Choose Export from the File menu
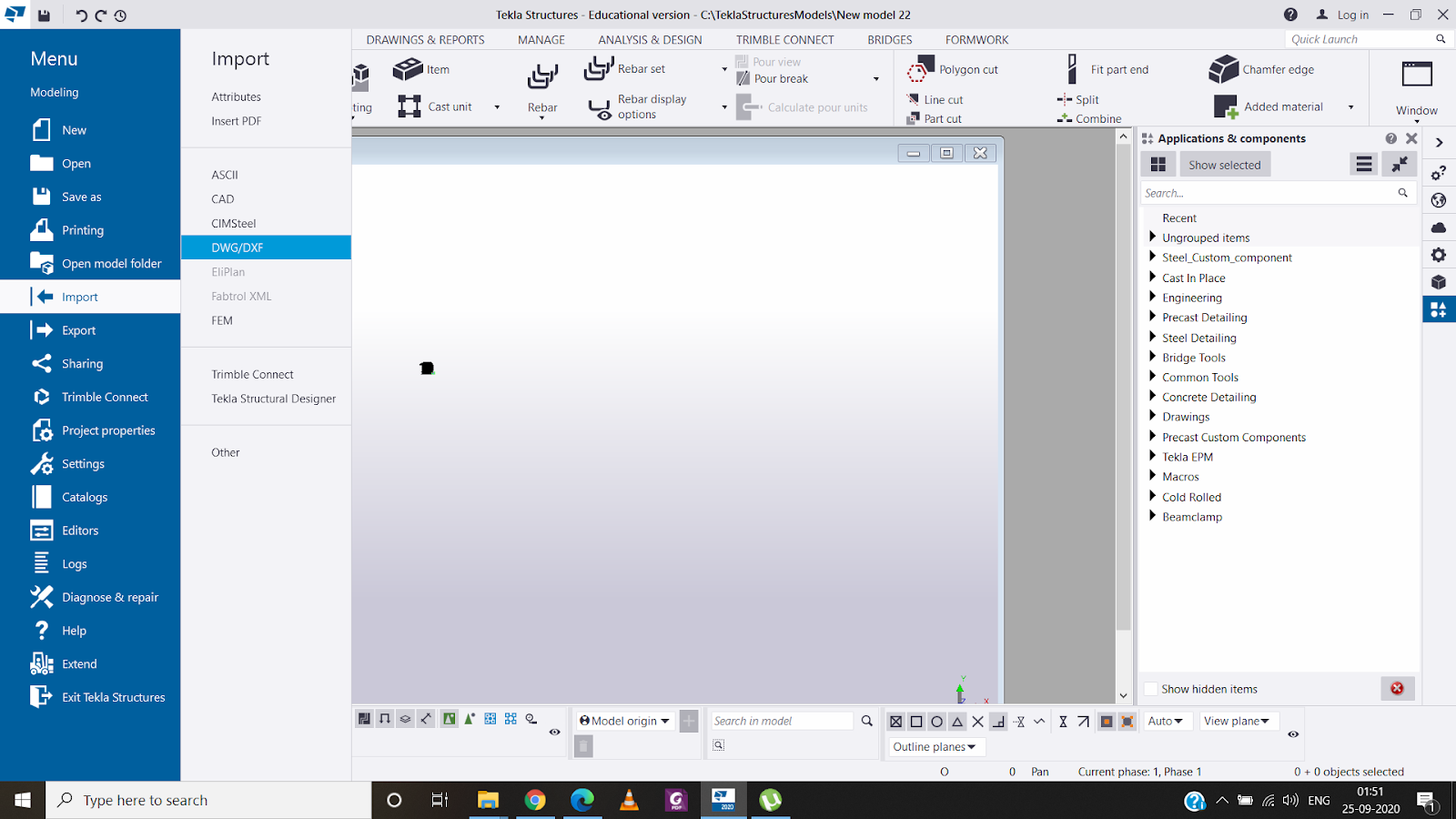This screenshot has width=1456, height=819. click(x=90, y=330)
